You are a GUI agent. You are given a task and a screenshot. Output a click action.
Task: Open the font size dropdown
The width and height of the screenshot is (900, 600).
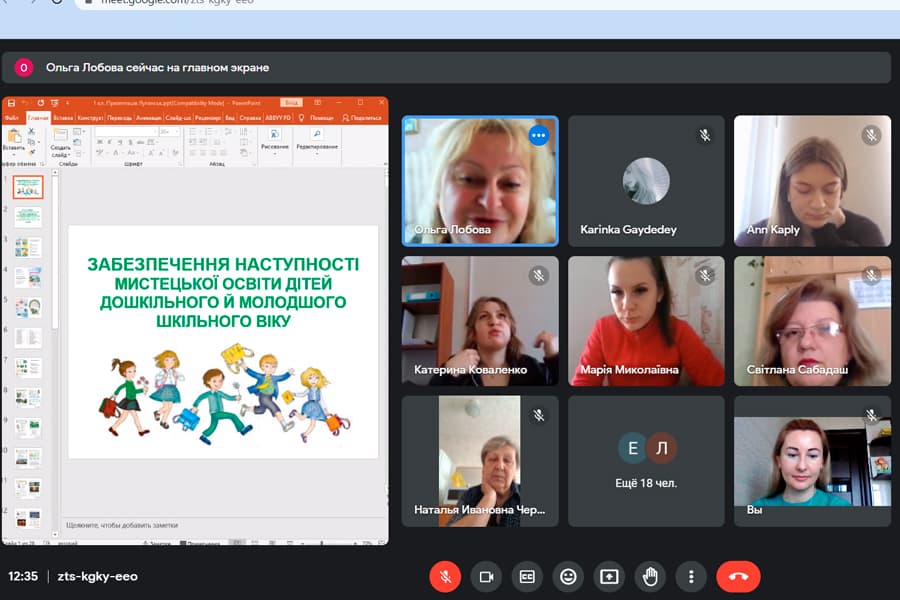(170, 131)
